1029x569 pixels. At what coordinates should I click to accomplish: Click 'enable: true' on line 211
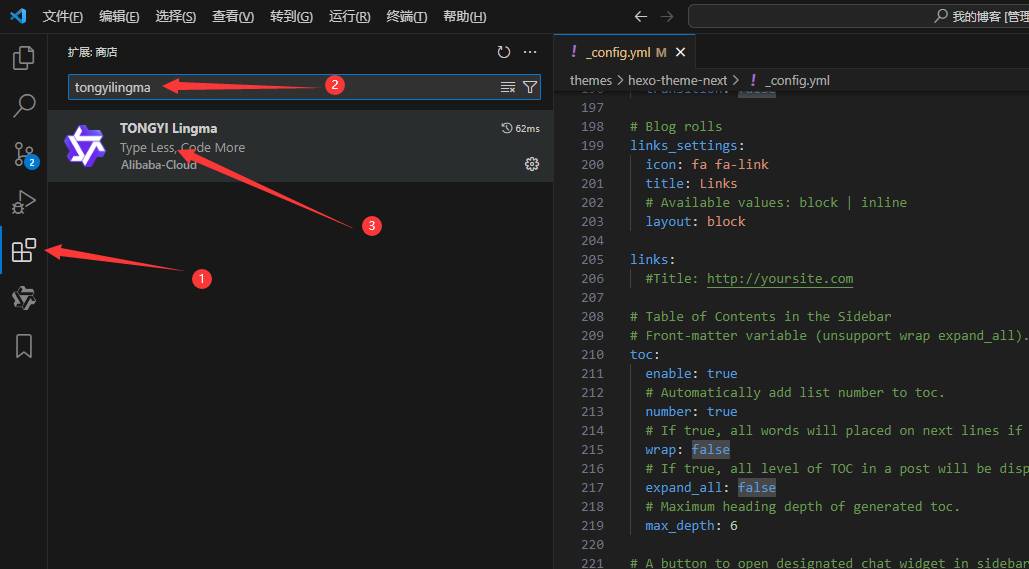(x=691, y=373)
